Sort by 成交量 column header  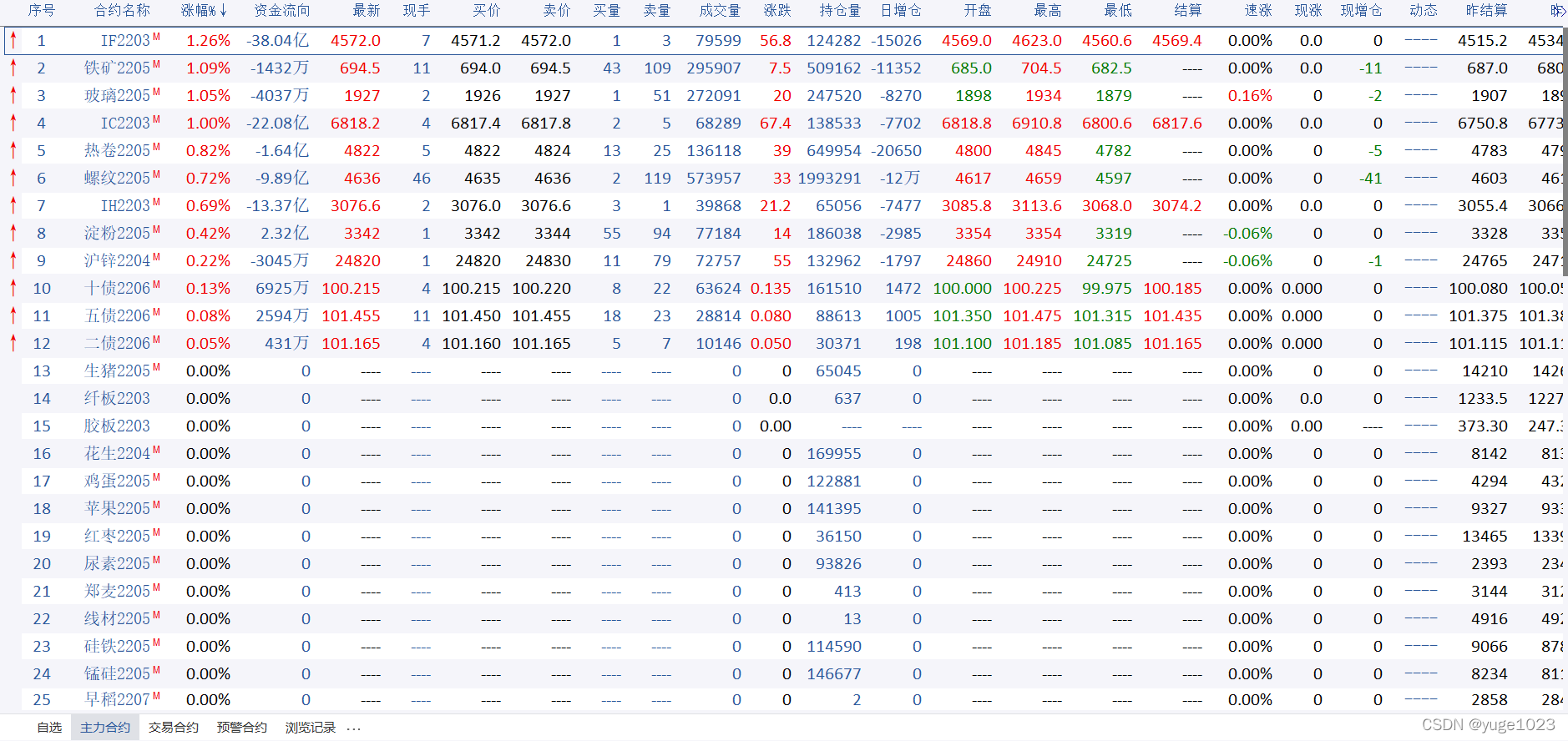[x=720, y=10]
